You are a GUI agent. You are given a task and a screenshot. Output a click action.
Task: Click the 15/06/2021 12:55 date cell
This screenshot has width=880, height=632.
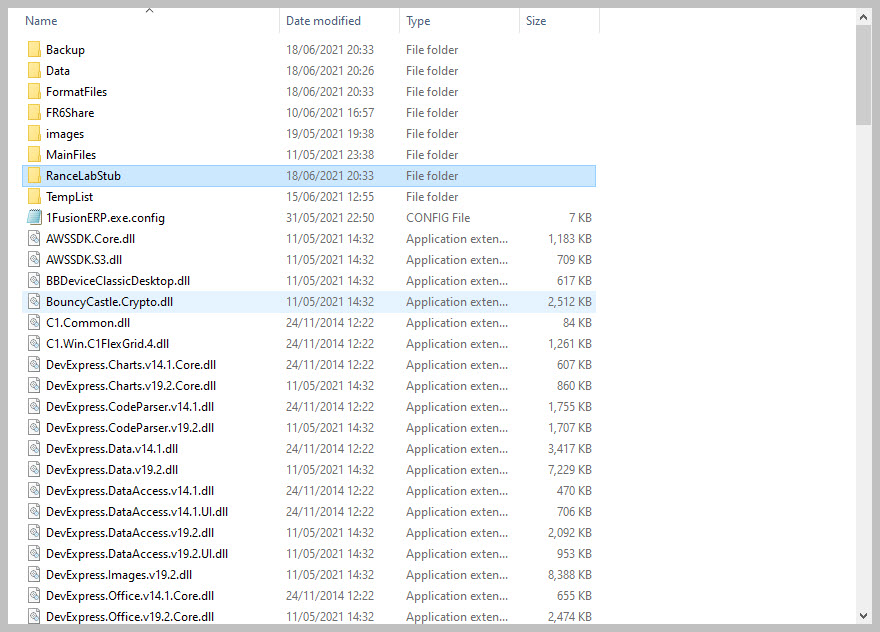coord(330,197)
